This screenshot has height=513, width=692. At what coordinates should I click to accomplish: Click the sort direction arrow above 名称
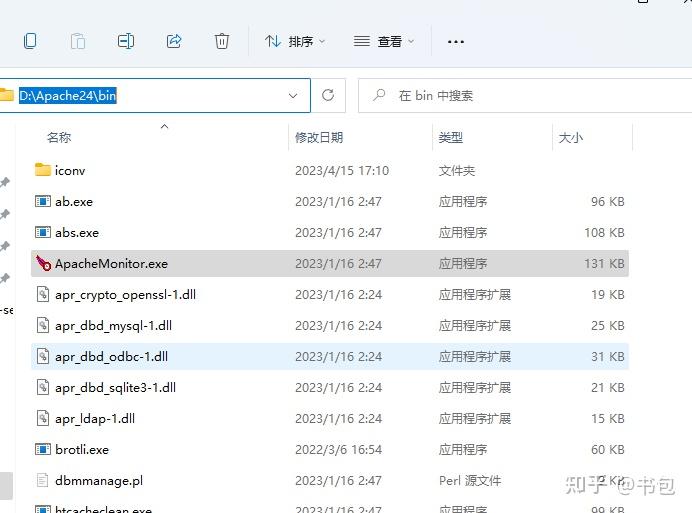[165, 126]
